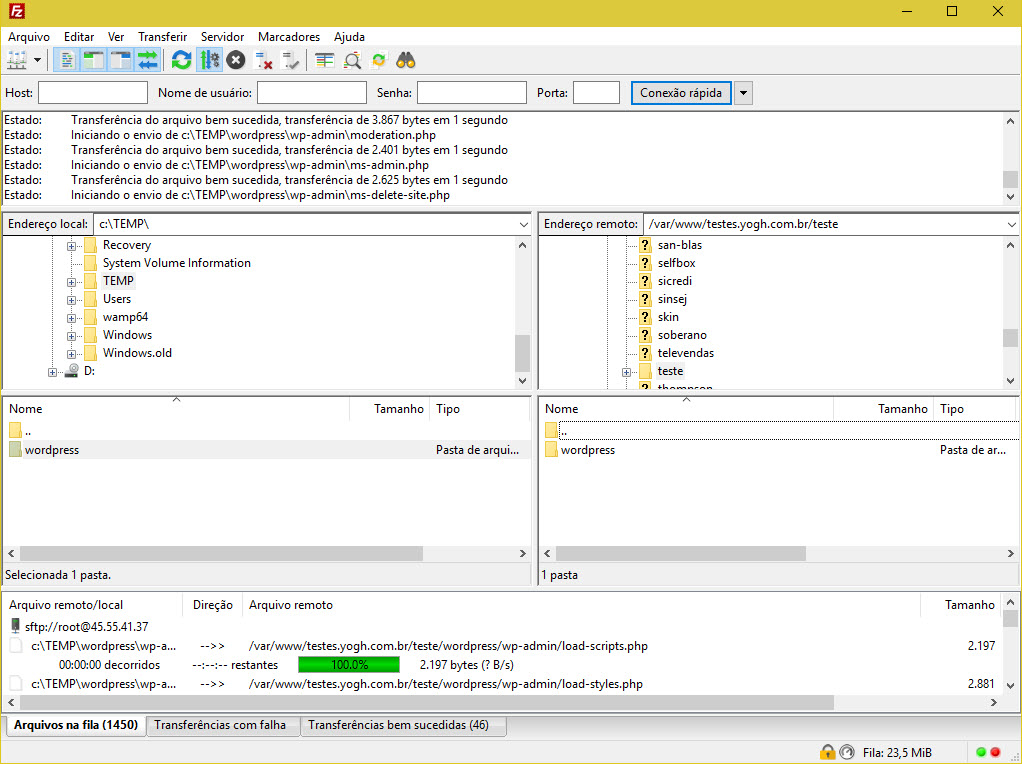Expand the Users folder node

(72, 301)
